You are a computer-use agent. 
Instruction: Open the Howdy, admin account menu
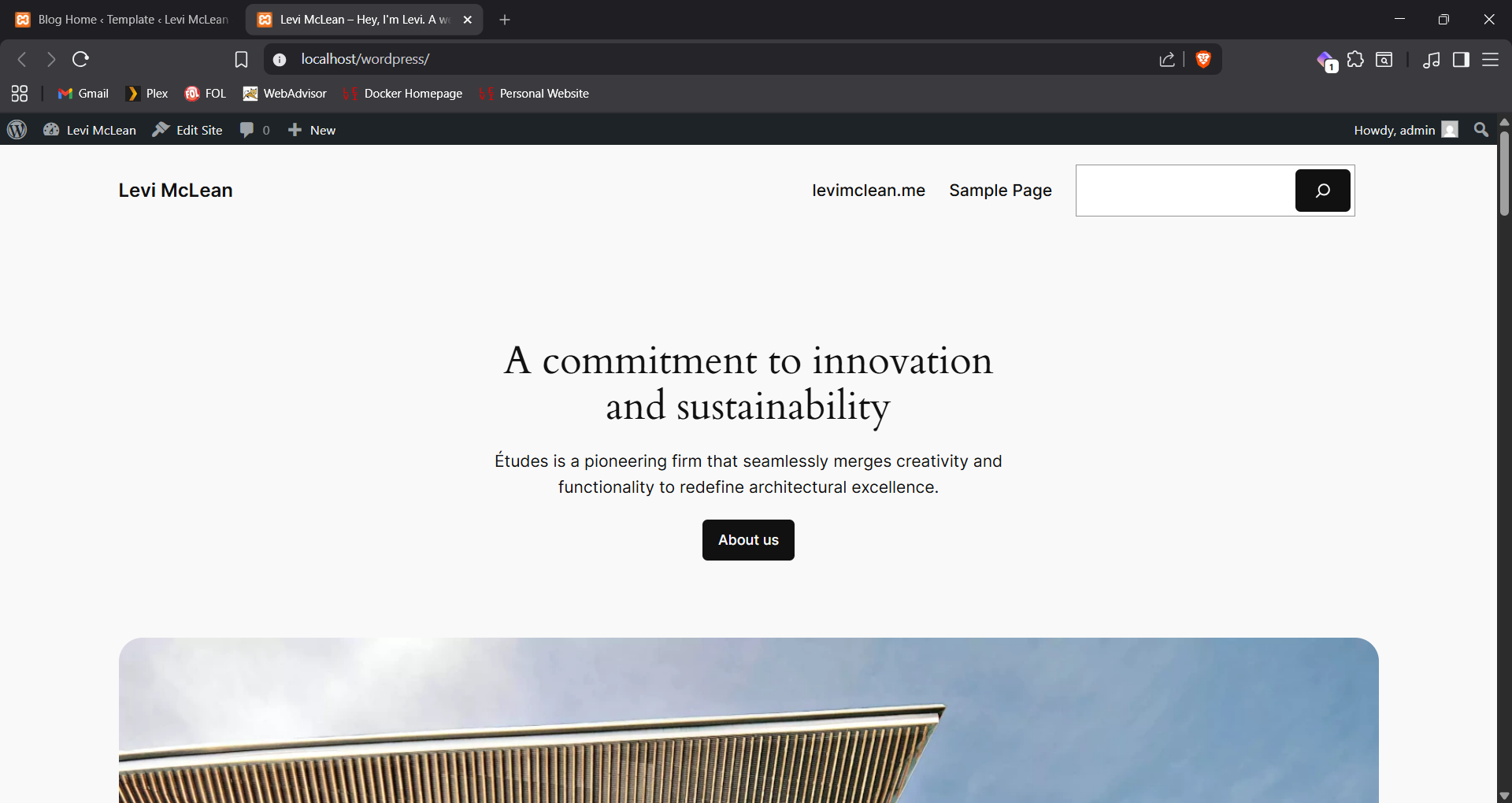(1405, 130)
